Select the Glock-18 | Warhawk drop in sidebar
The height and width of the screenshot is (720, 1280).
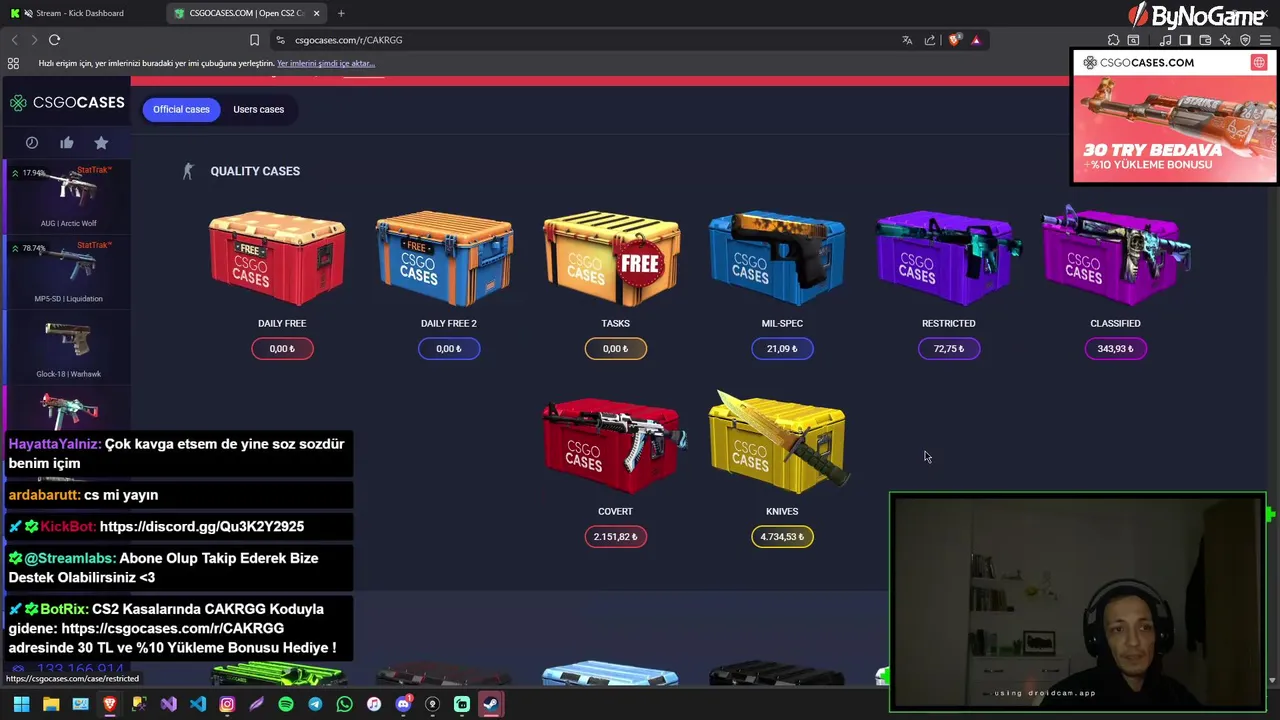click(x=68, y=347)
